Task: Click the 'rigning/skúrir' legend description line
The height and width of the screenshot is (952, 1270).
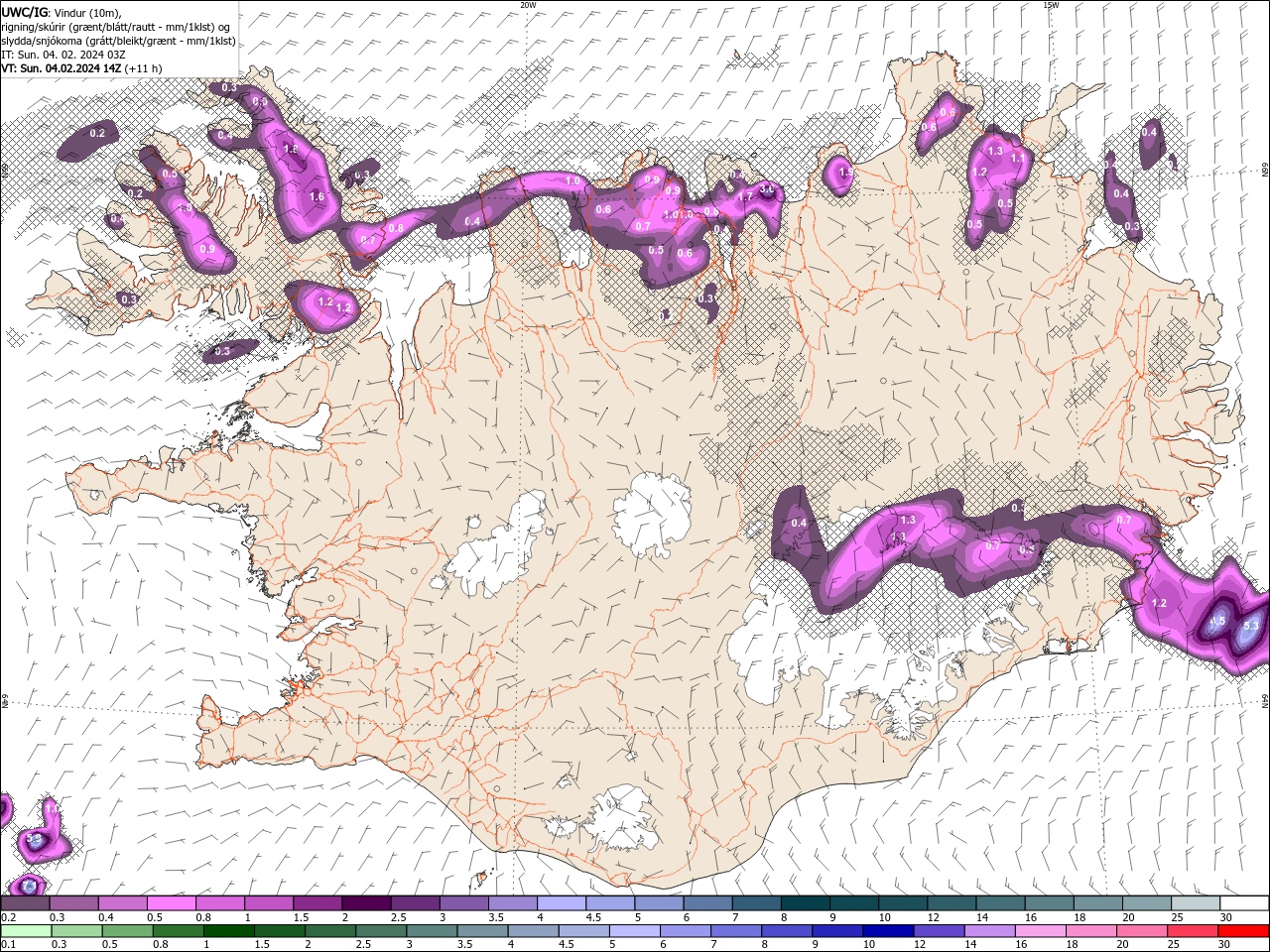Action: coord(116,27)
